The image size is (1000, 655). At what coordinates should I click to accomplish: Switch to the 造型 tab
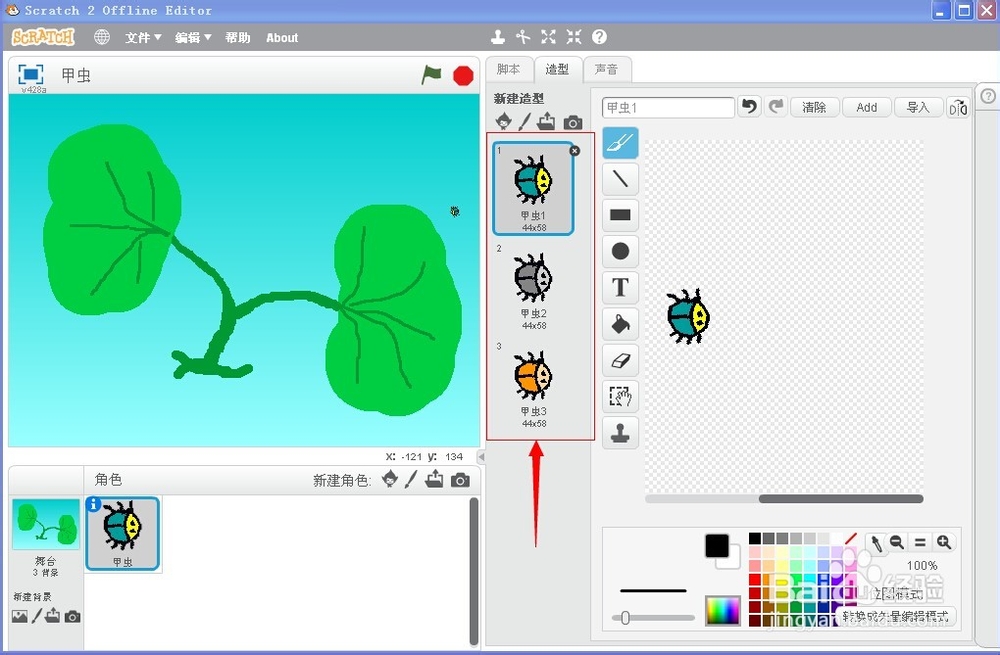[x=557, y=69]
